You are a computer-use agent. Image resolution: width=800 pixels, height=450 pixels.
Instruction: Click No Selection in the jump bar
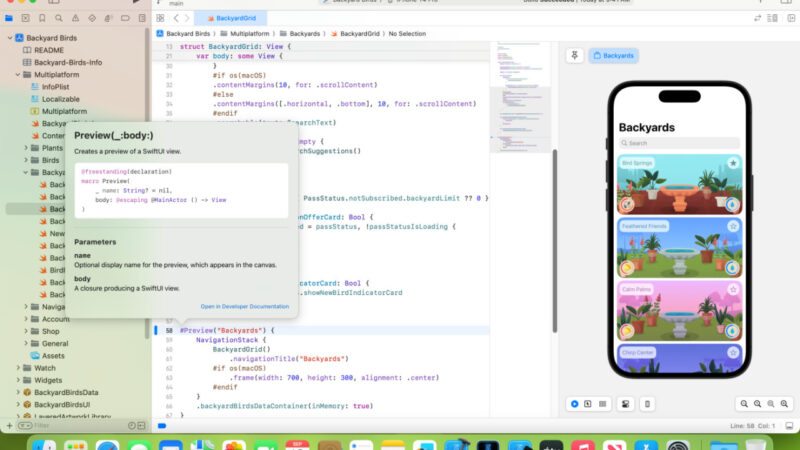pyautogui.click(x=407, y=34)
